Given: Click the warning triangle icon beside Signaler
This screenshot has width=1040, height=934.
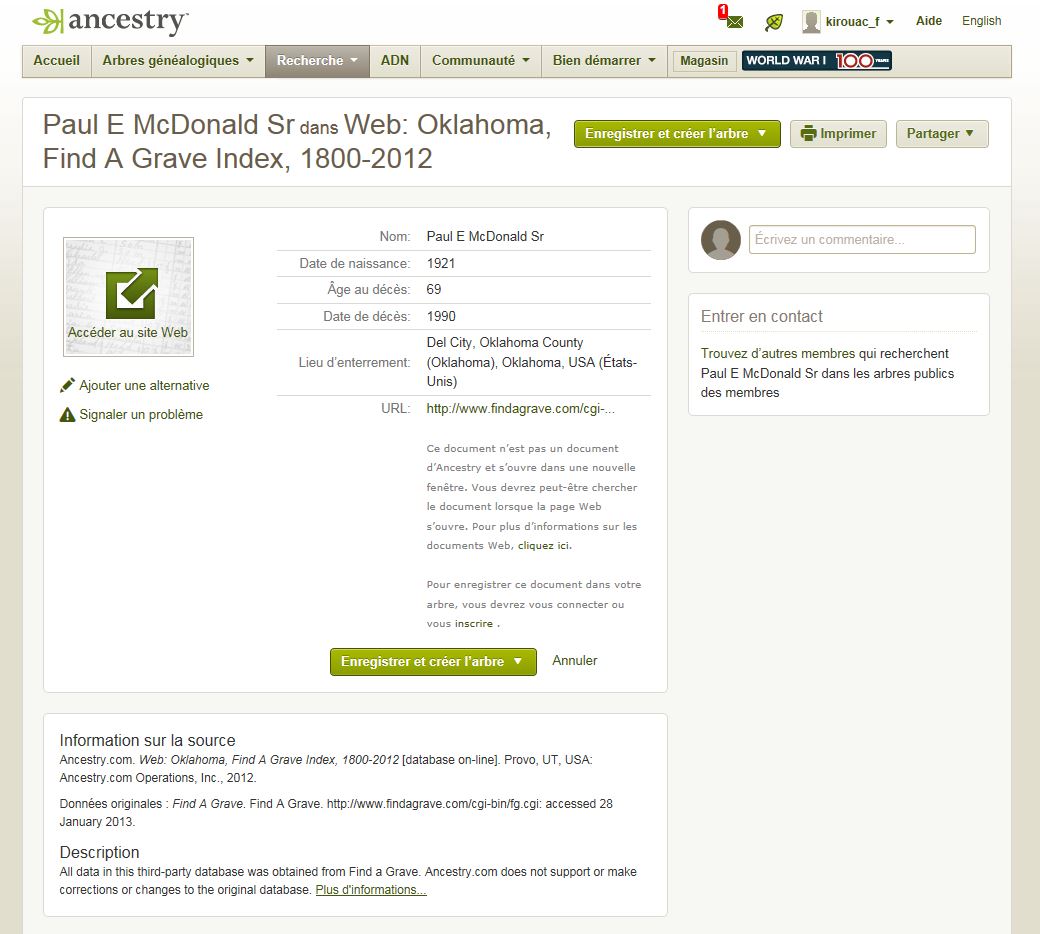Looking at the screenshot, I should pos(67,415).
